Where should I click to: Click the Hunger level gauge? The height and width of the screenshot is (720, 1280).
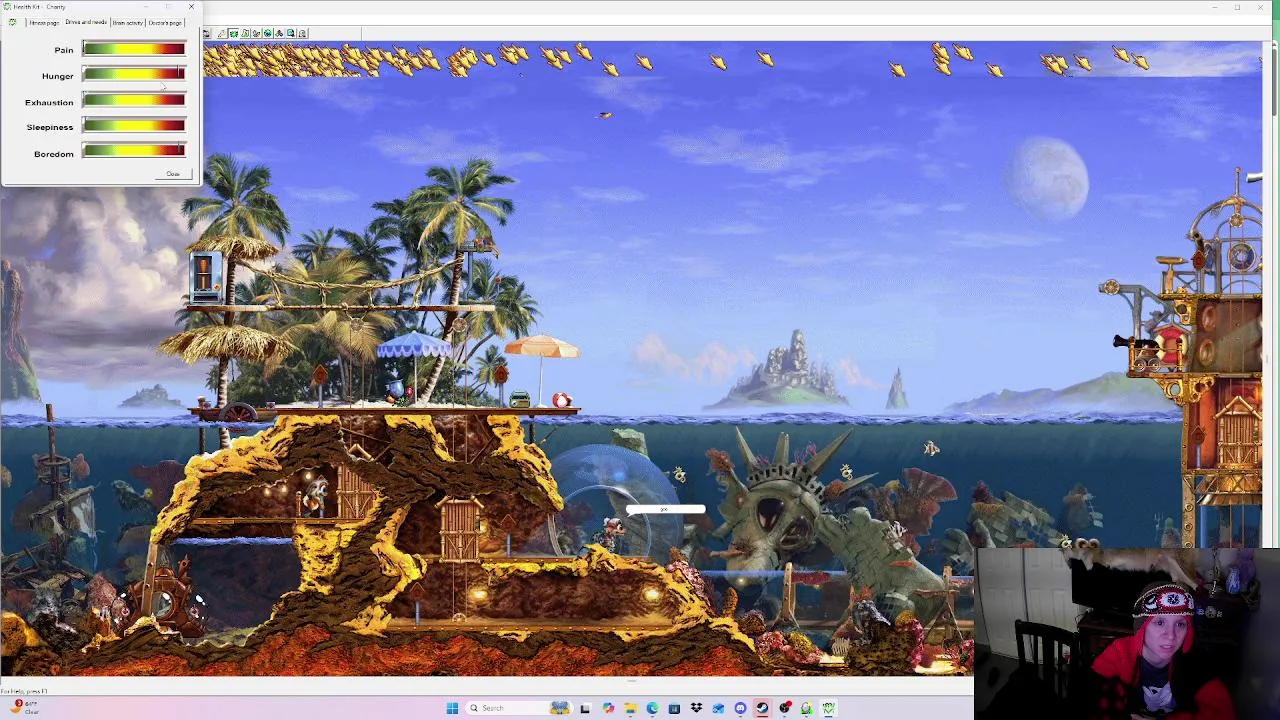(x=134, y=75)
